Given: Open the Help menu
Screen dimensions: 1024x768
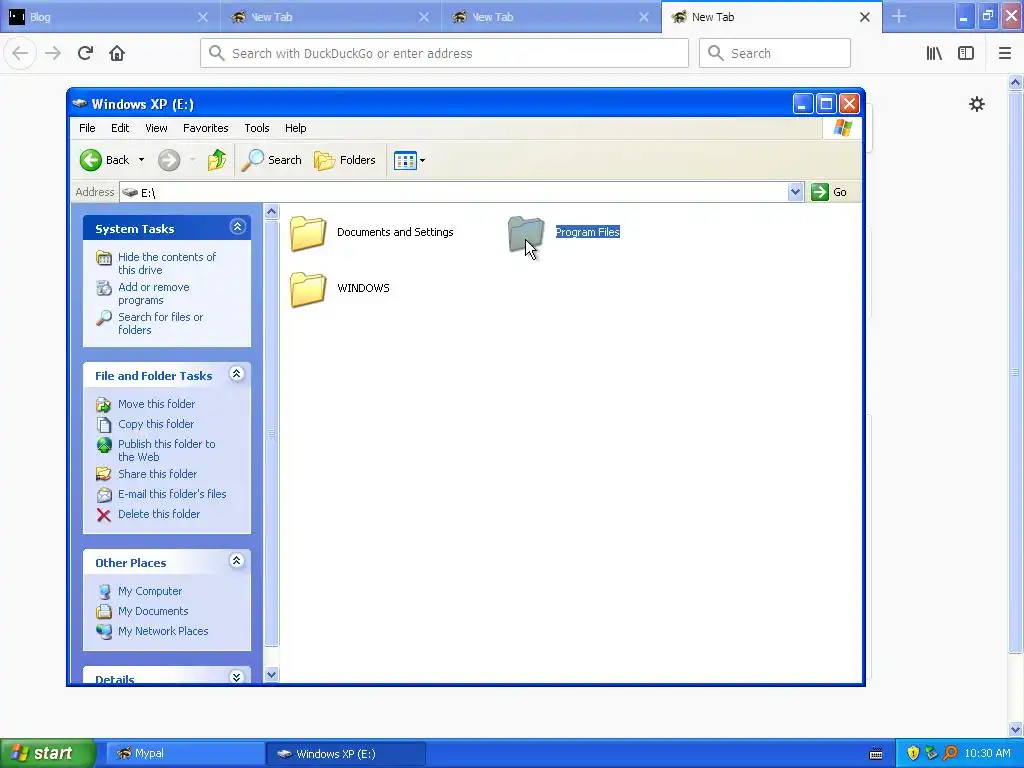Looking at the screenshot, I should pos(295,128).
